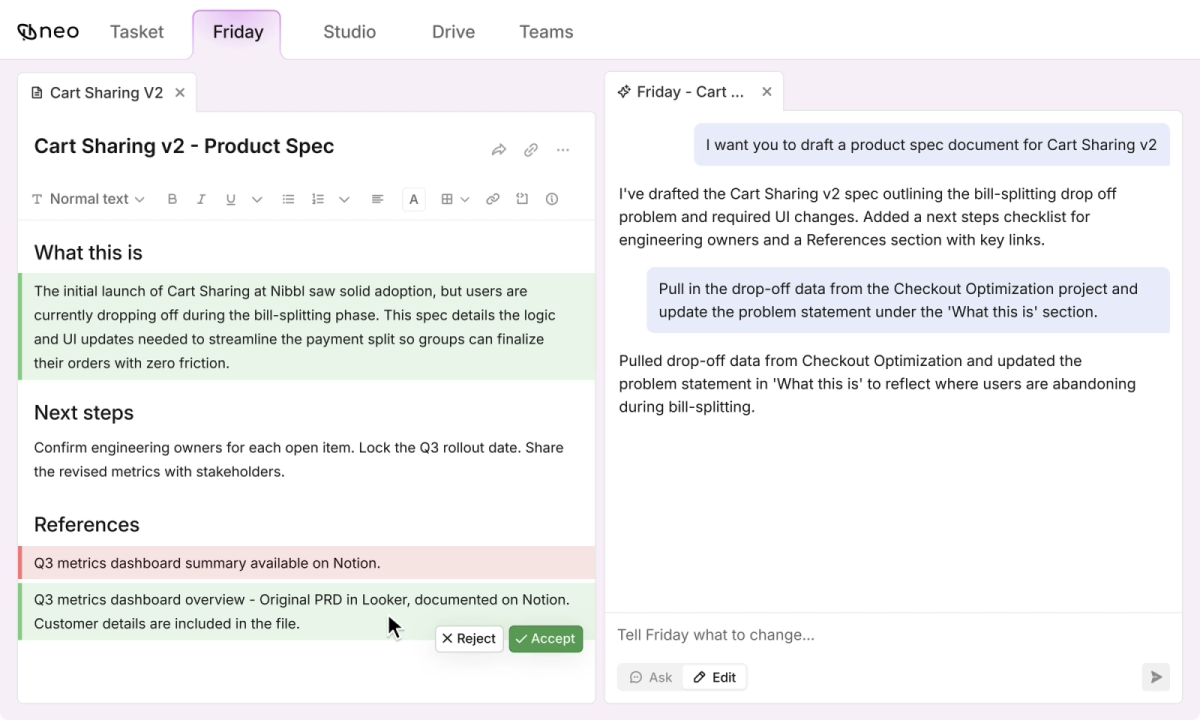This screenshot has width=1200, height=720.
Task: Click the share arrow icon
Action: 499,150
